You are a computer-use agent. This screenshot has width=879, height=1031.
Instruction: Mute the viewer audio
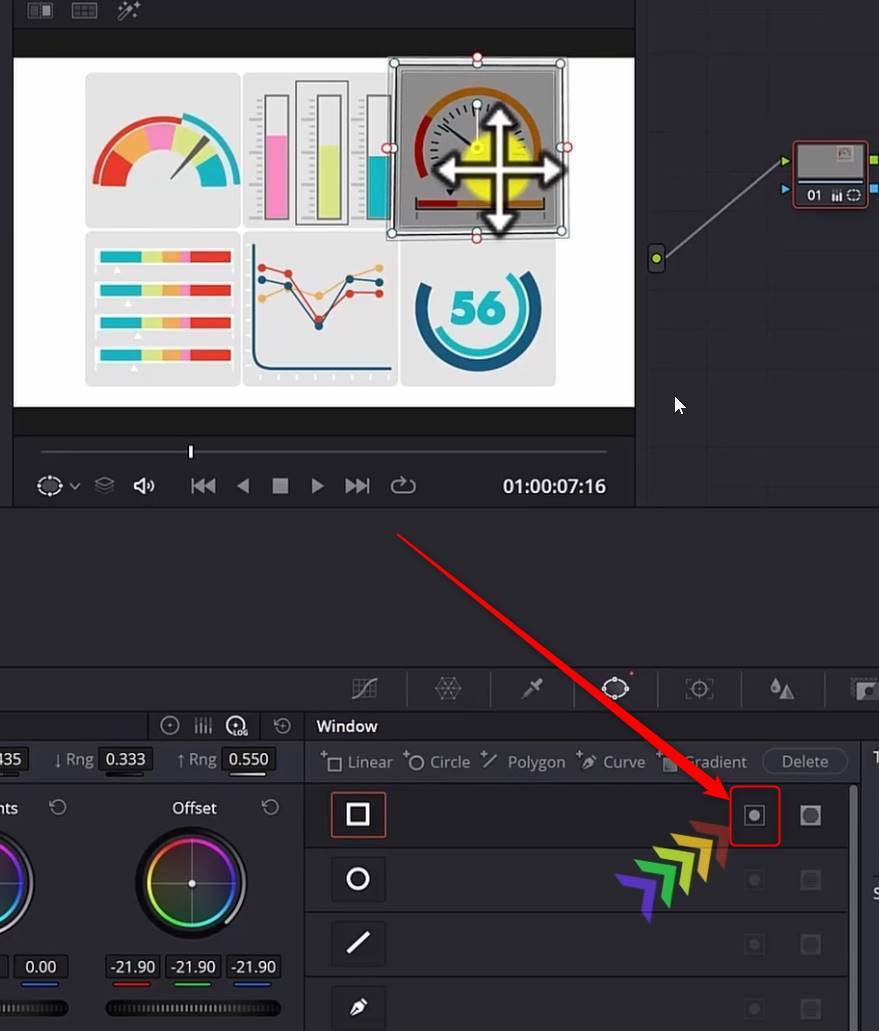[143, 485]
